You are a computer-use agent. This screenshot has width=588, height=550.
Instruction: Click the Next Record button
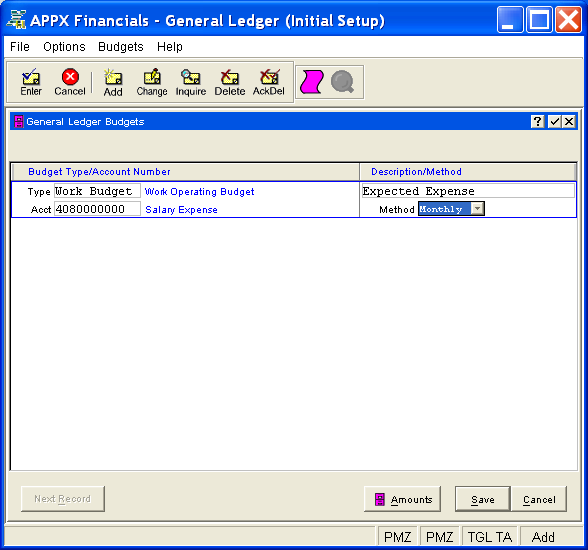(63, 499)
